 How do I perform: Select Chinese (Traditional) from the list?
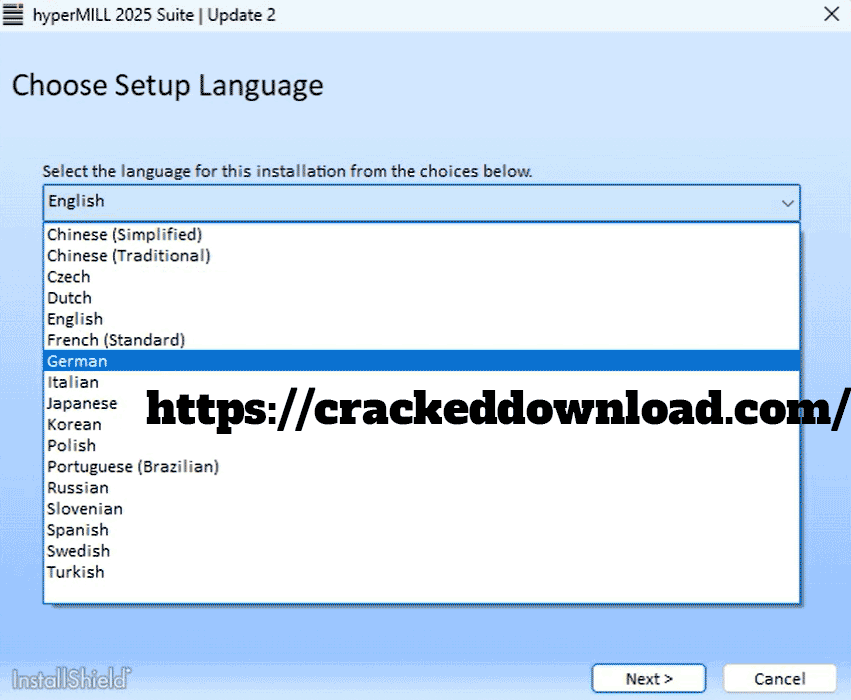click(x=421, y=256)
